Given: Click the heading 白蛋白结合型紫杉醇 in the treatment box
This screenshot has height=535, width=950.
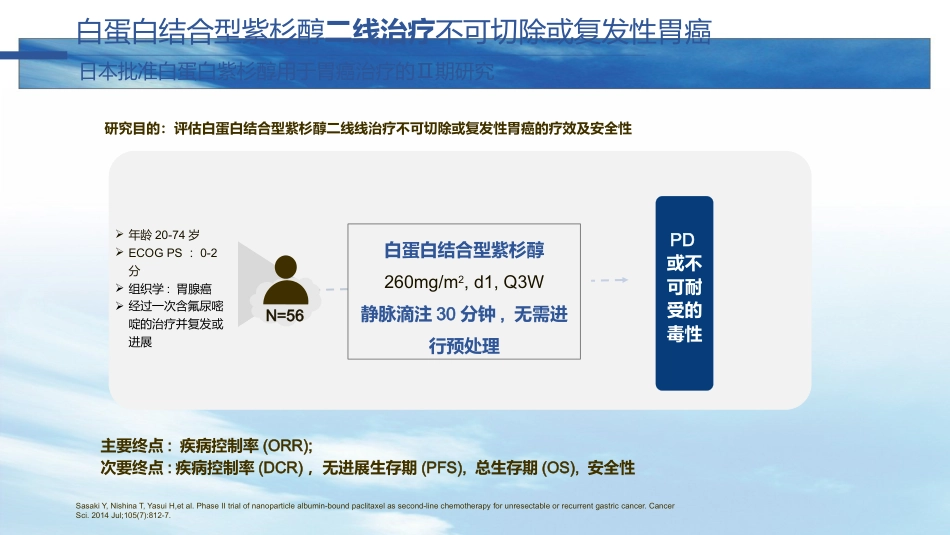Looking at the screenshot, I should (464, 250).
